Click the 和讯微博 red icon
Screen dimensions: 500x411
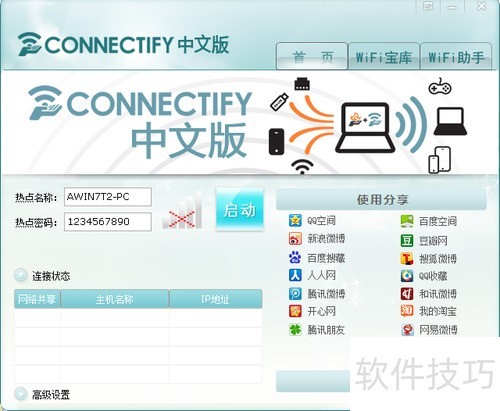click(x=407, y=294)
